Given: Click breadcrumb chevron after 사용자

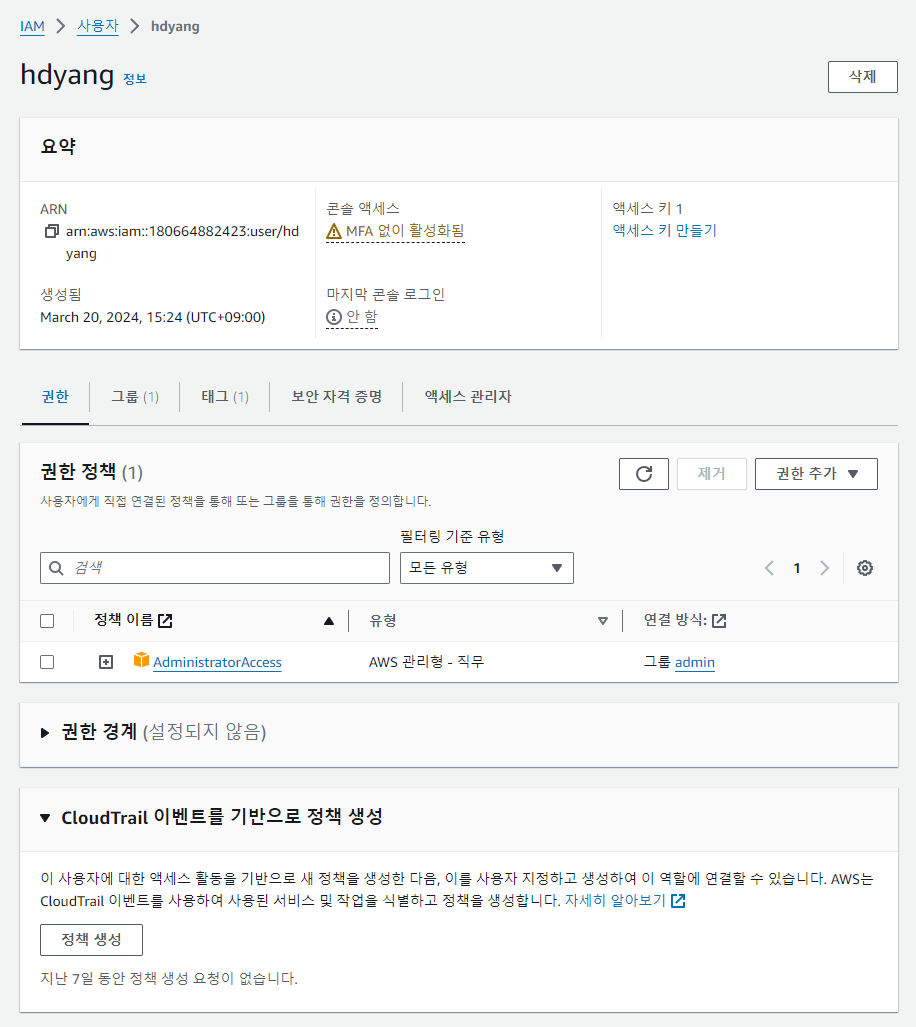Looking at the screenshot, I should 135,26.
